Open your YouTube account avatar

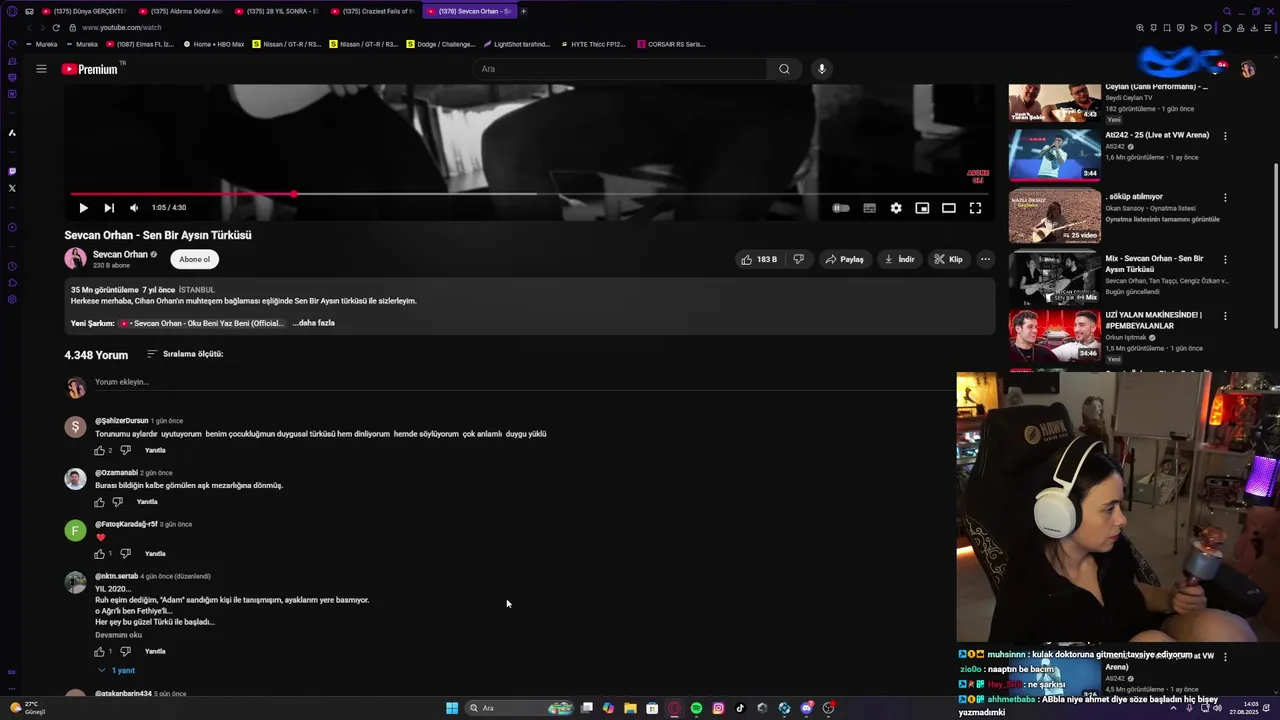(1247, 69)
